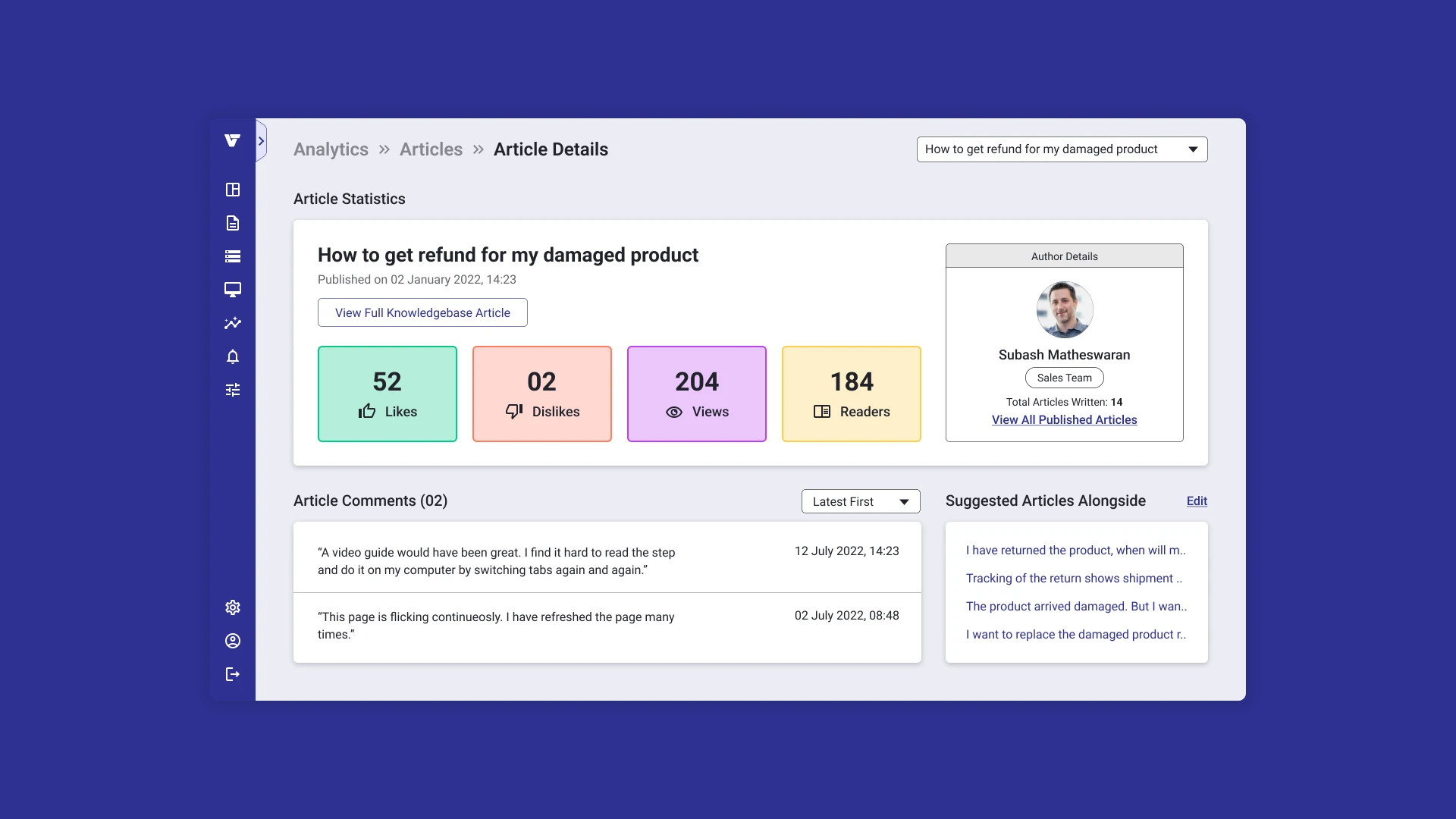Click the green Likes stat card
The height and width of the screenshot is (819, 1456).
coord(388,394)
